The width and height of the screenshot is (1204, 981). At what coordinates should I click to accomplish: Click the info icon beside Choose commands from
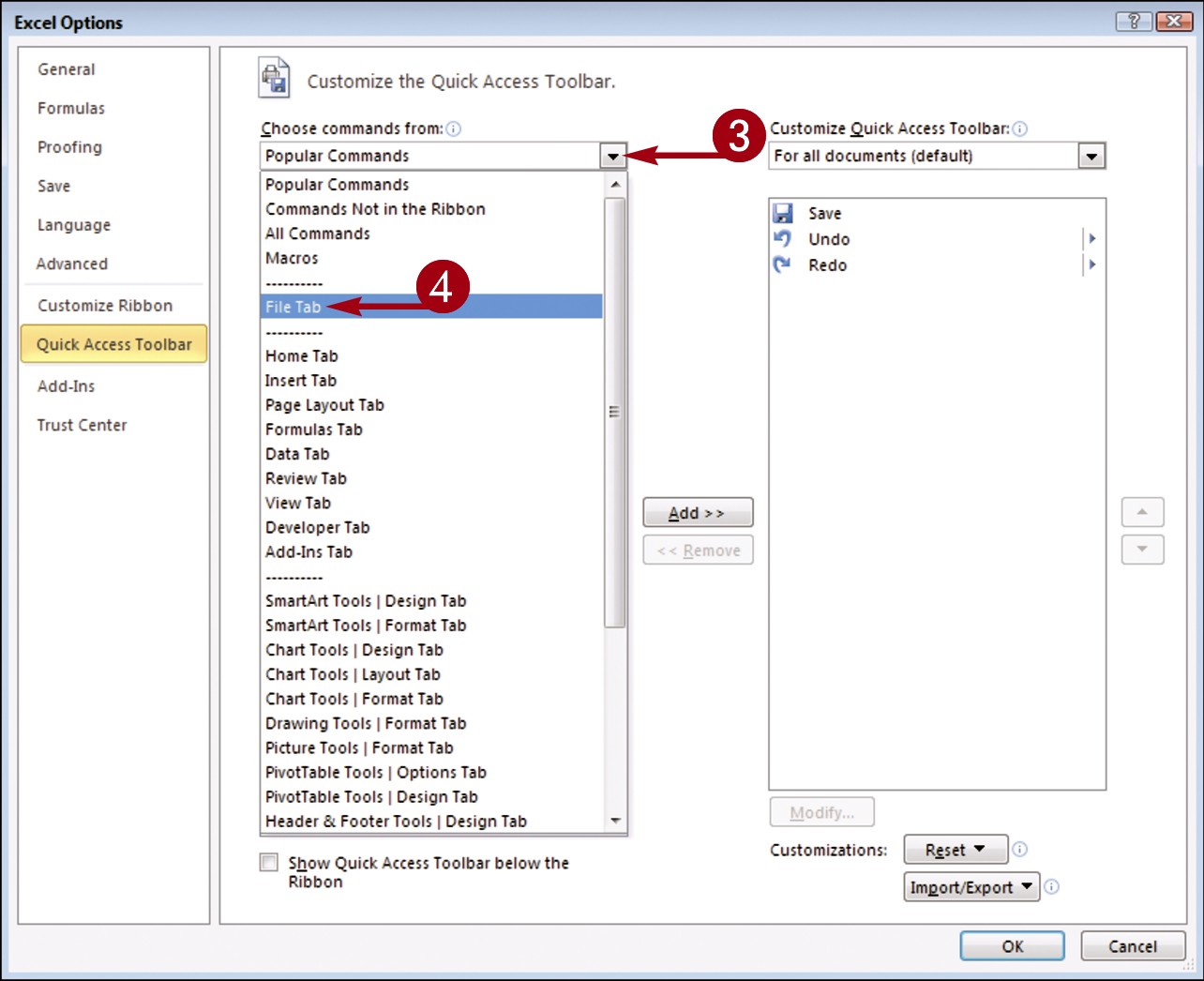[x=454, y=128]
